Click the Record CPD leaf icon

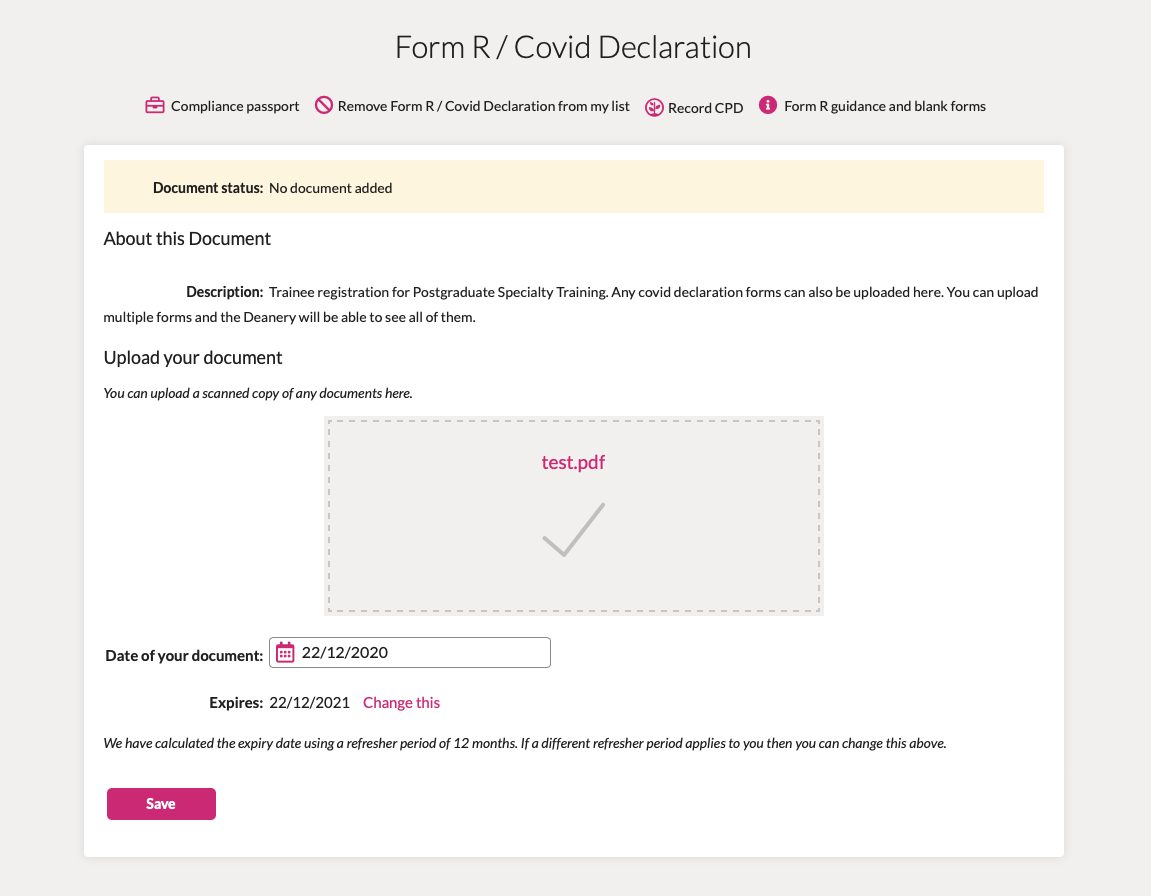pos(654,108)
